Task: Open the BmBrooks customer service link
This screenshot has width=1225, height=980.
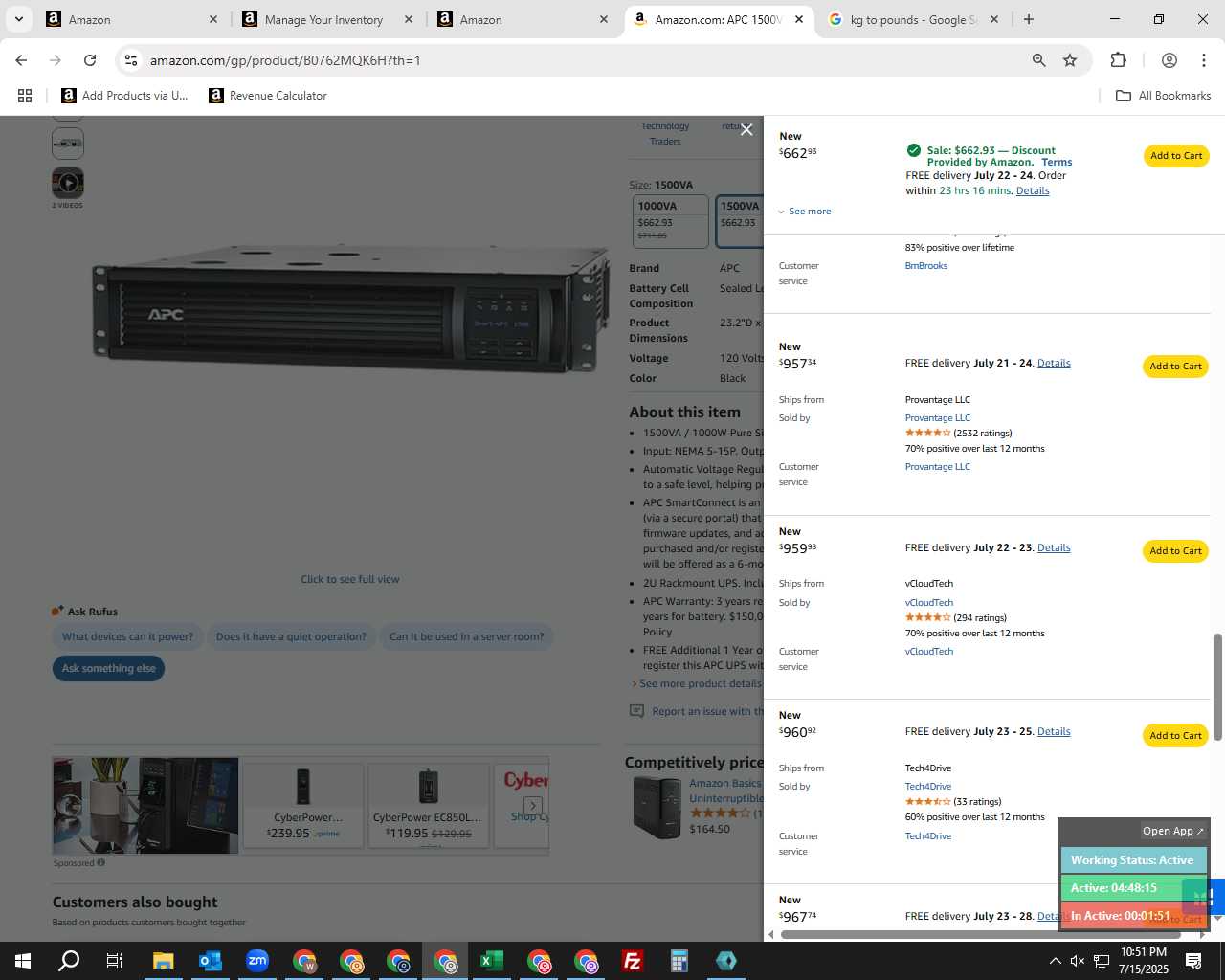Action: tap(926, 266)
